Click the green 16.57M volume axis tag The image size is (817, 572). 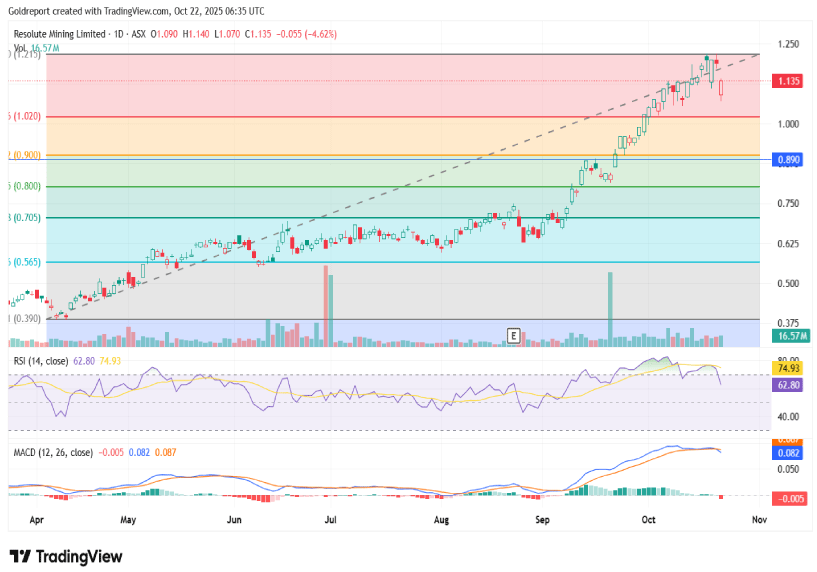[792, 336]
